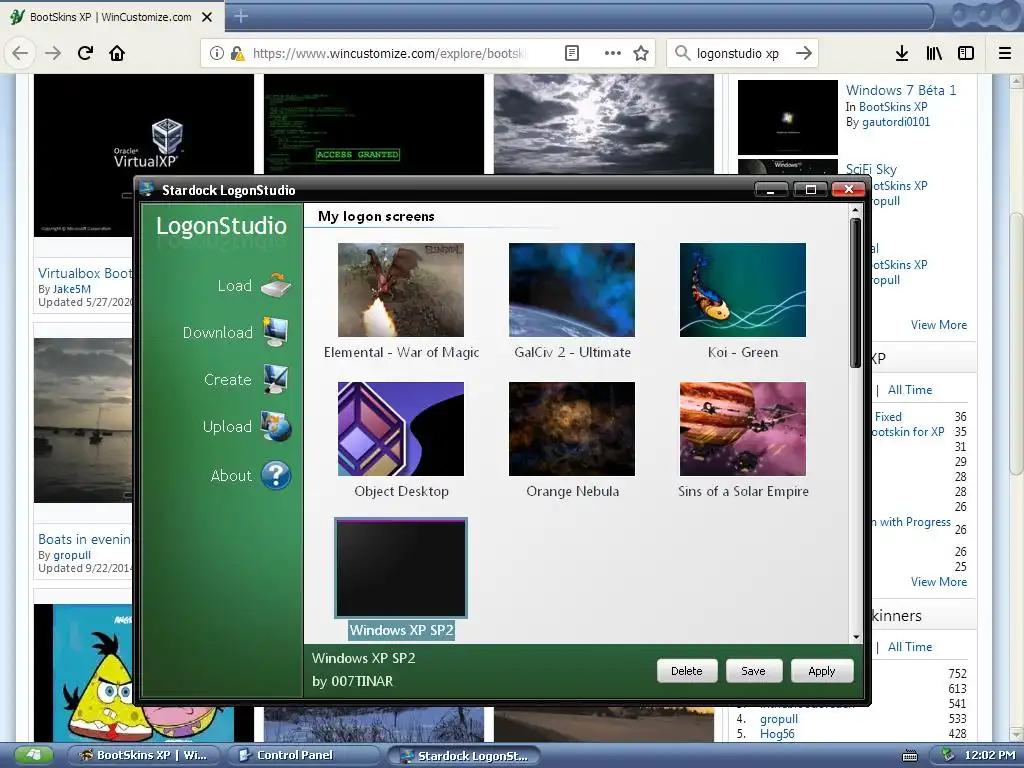Open the SciFi Sky link in browser
The width and height of the screenshot is (1024, 768).
[x=871, y=169]
